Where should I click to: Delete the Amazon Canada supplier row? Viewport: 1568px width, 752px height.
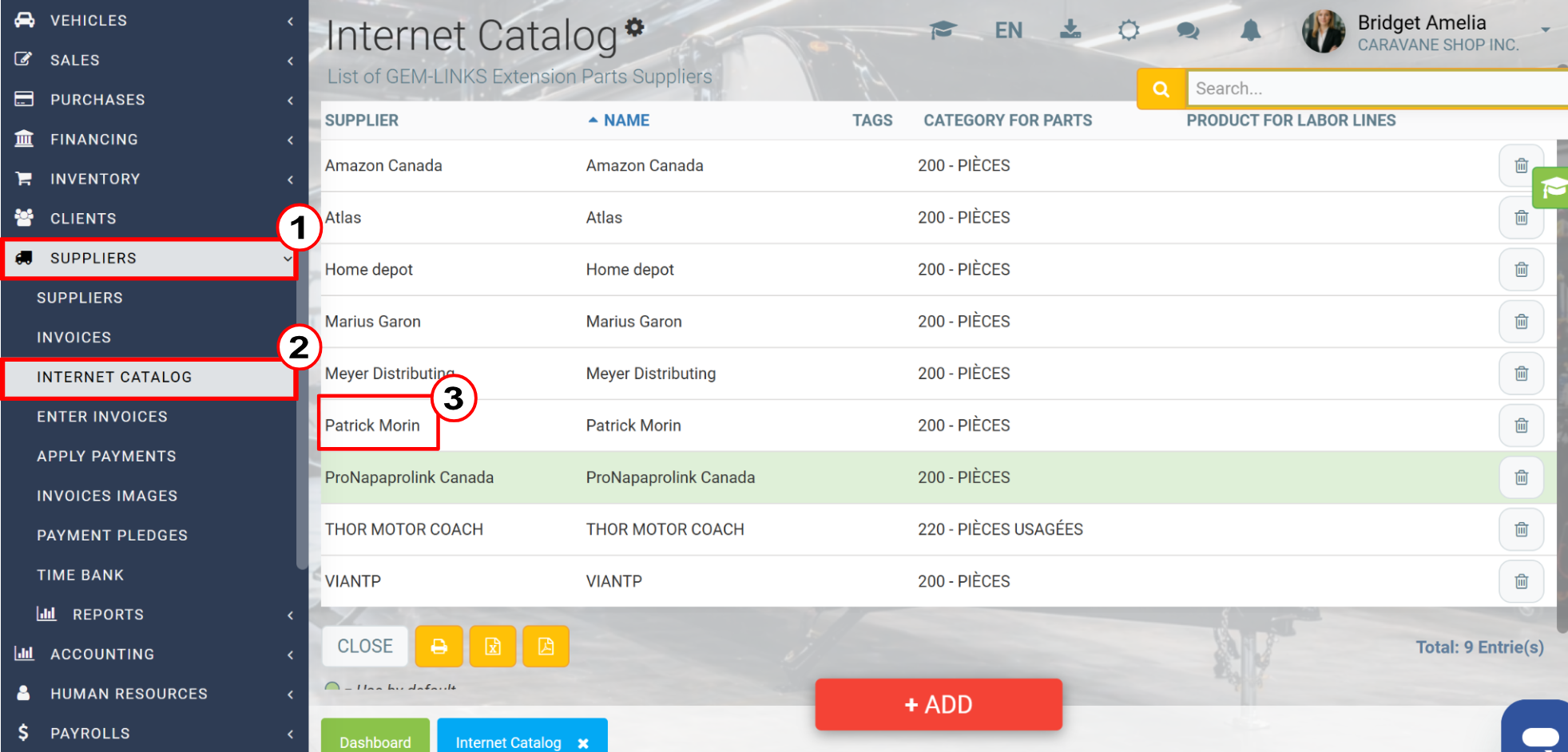pyautogui.click(x=1521, y=165)
